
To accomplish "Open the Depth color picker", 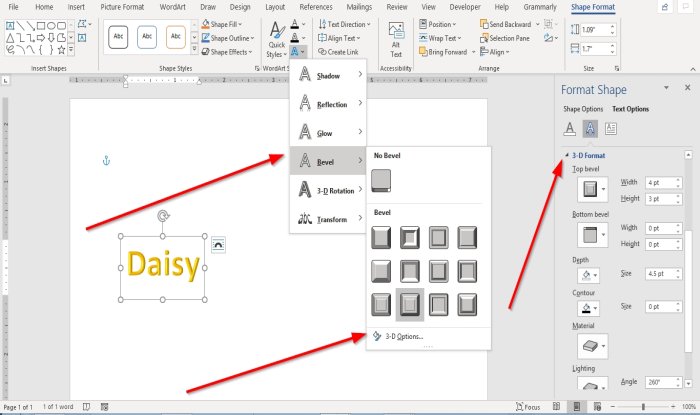I will (x=588, y=275).
